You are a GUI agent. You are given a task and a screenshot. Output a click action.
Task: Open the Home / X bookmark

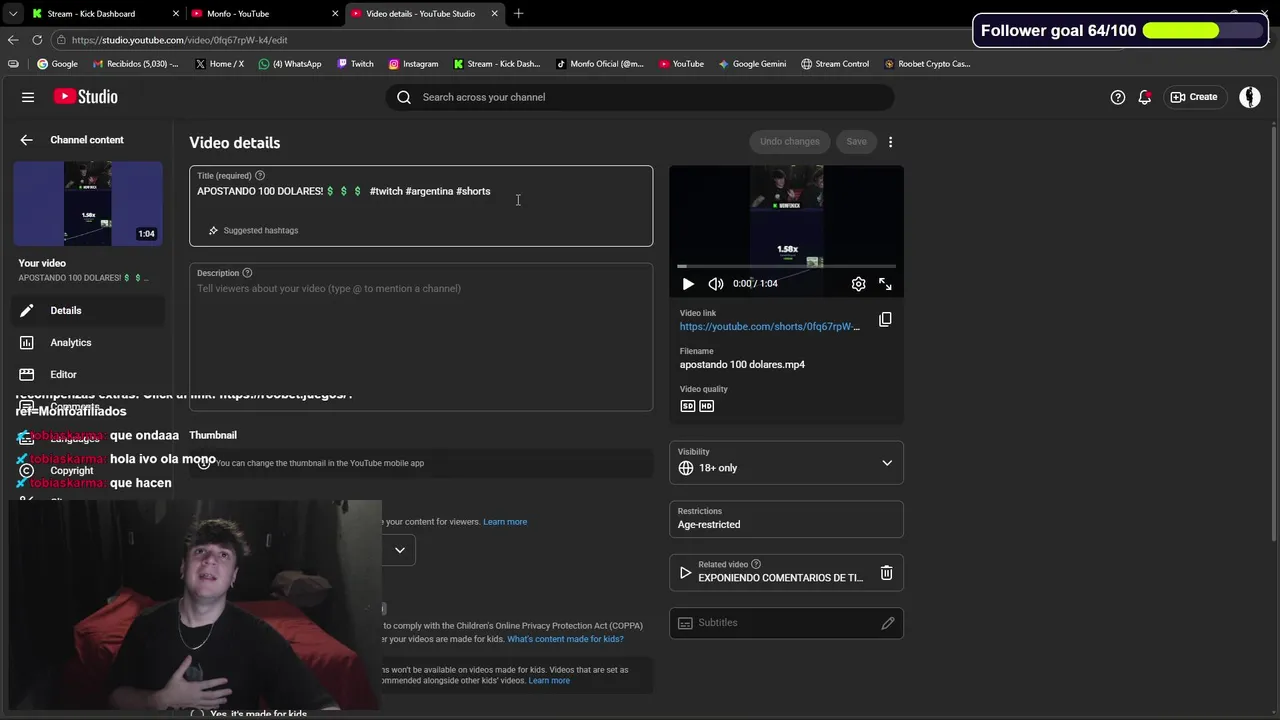(219, 64)
